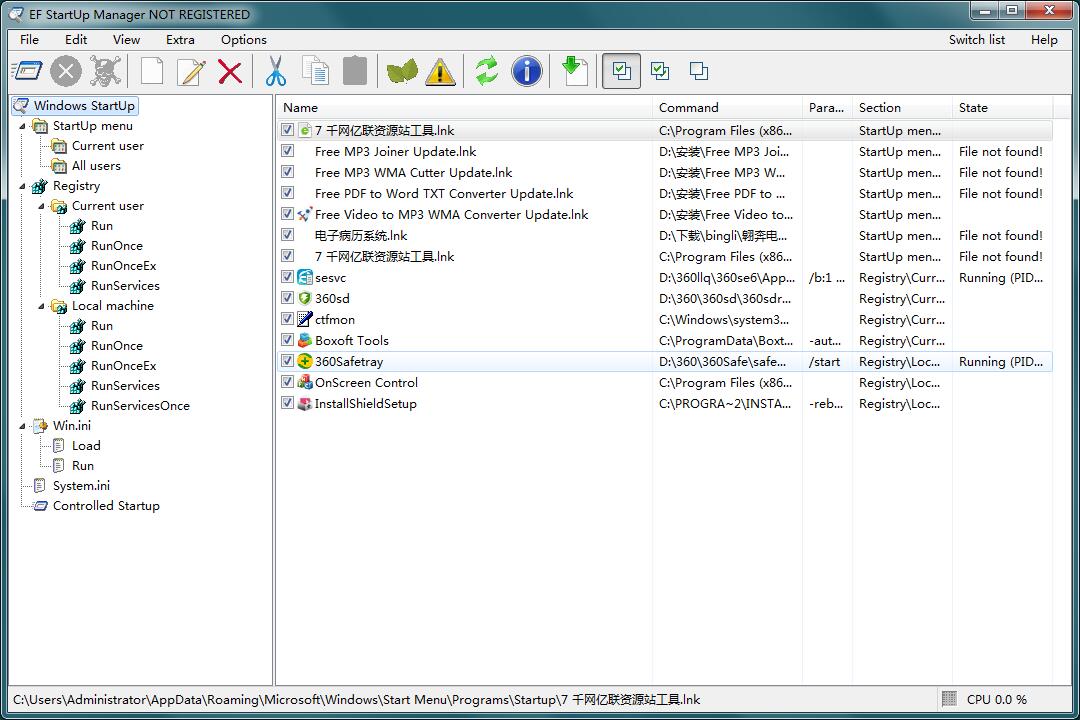1080x720 pixels.
Task: Open the Options menu
Action: (x=244, y=39)
